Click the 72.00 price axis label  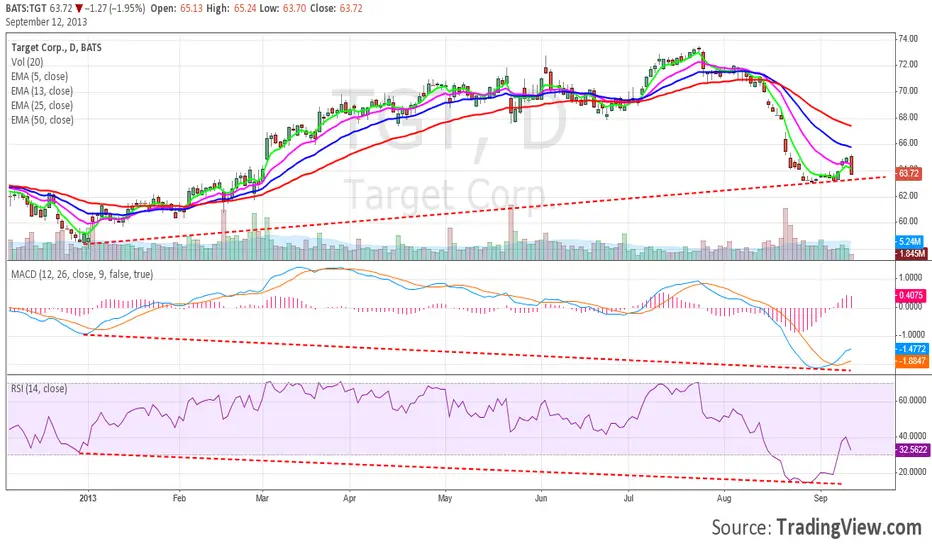click(908, 64)
